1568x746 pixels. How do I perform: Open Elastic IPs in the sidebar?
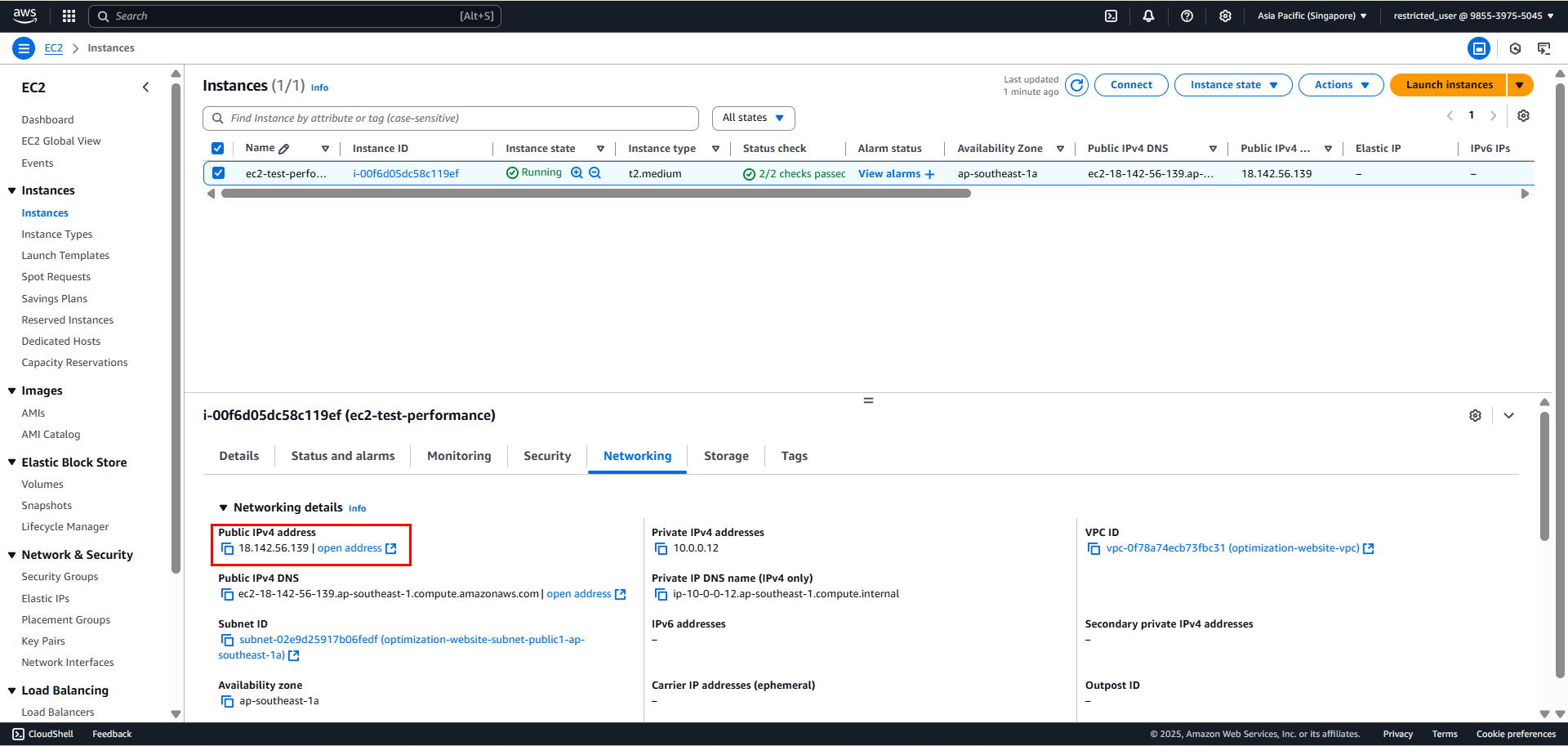(x=46, y=599)
